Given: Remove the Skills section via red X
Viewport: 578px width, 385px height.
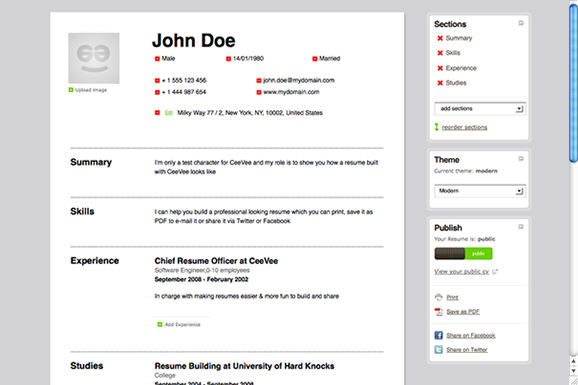Looking at the screenshot, I should point(440,53).
